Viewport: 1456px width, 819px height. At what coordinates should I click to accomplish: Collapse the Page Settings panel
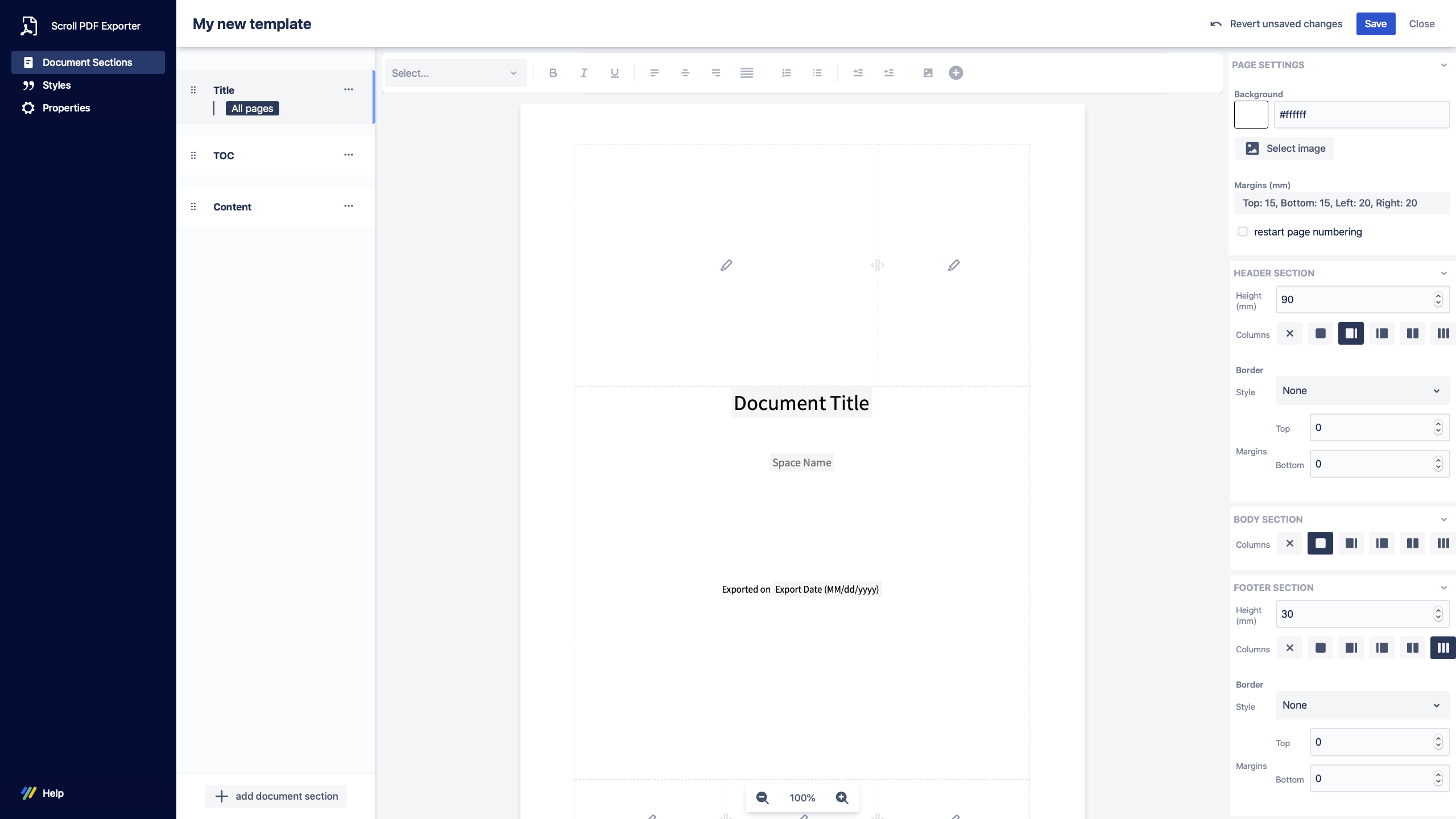[1444, 65]
